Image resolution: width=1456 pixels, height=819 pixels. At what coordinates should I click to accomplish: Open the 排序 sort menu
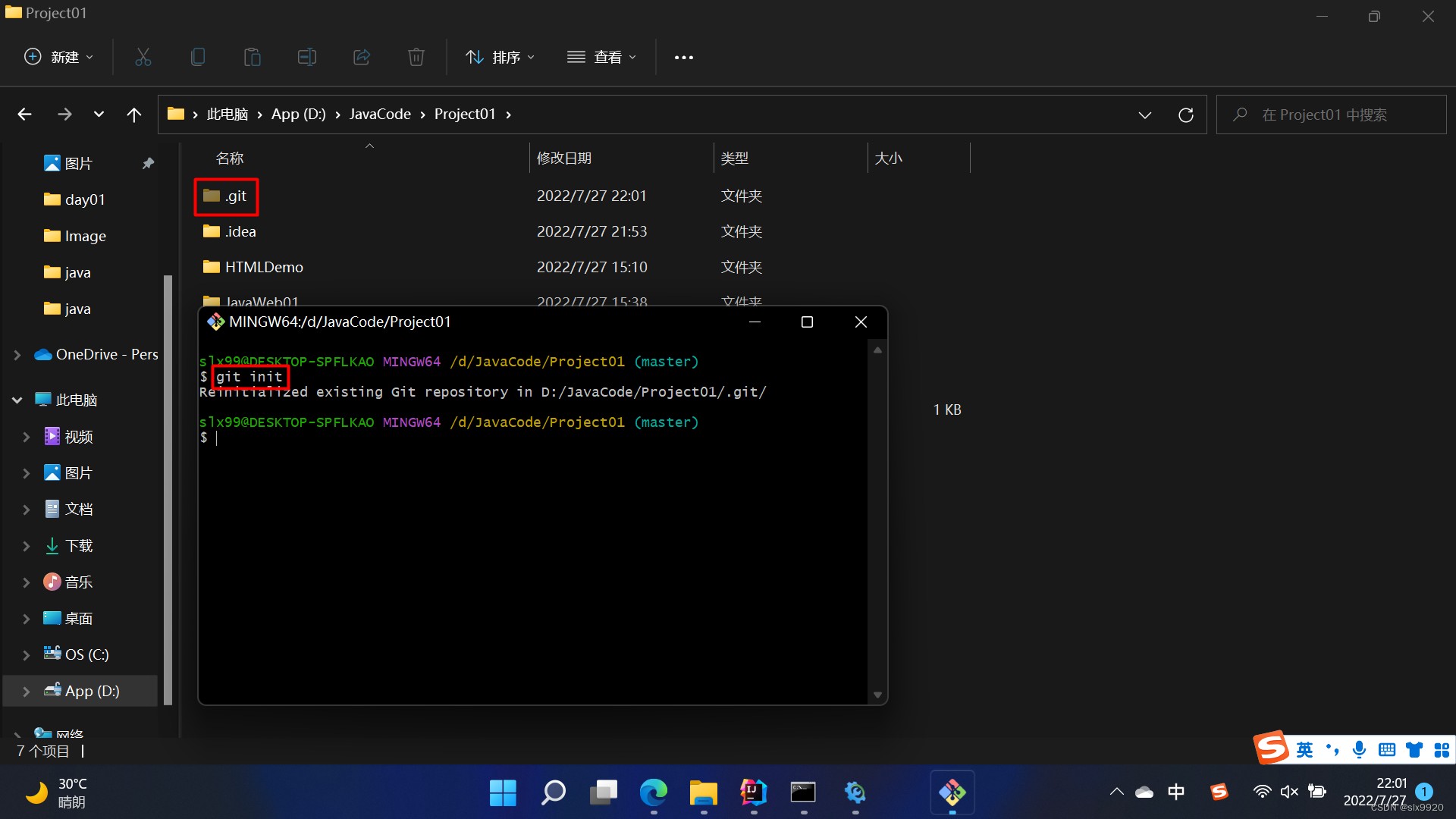coord(500,57)
